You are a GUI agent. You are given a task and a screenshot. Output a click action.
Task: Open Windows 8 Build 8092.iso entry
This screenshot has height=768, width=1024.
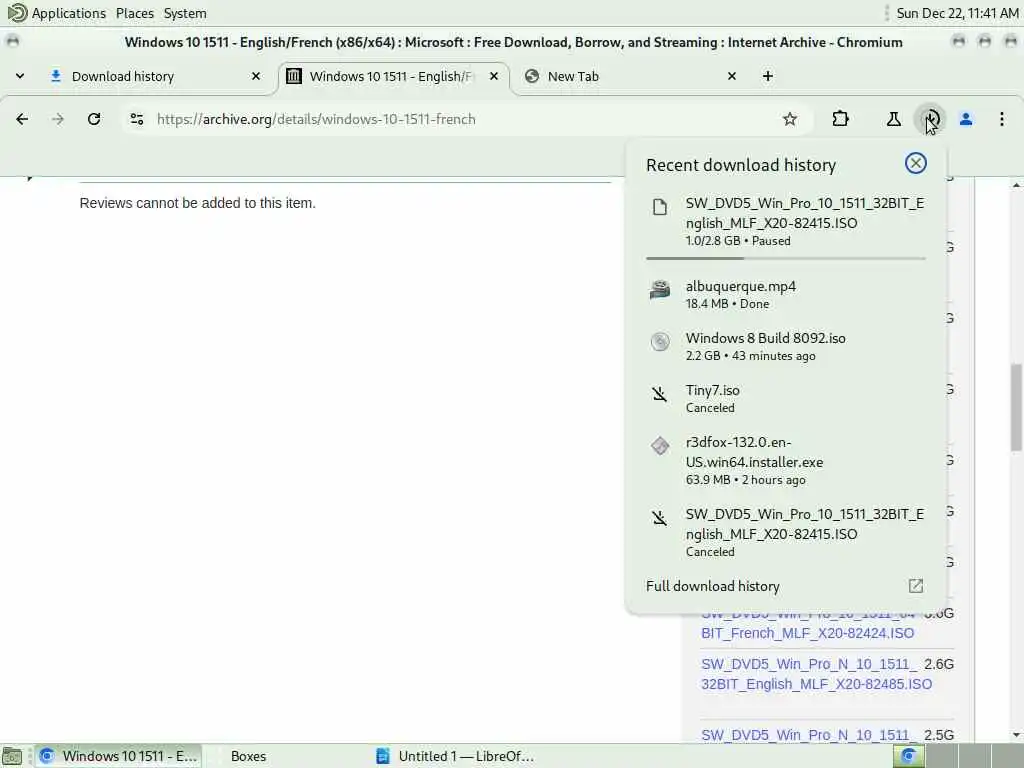(x=786, y=346)
